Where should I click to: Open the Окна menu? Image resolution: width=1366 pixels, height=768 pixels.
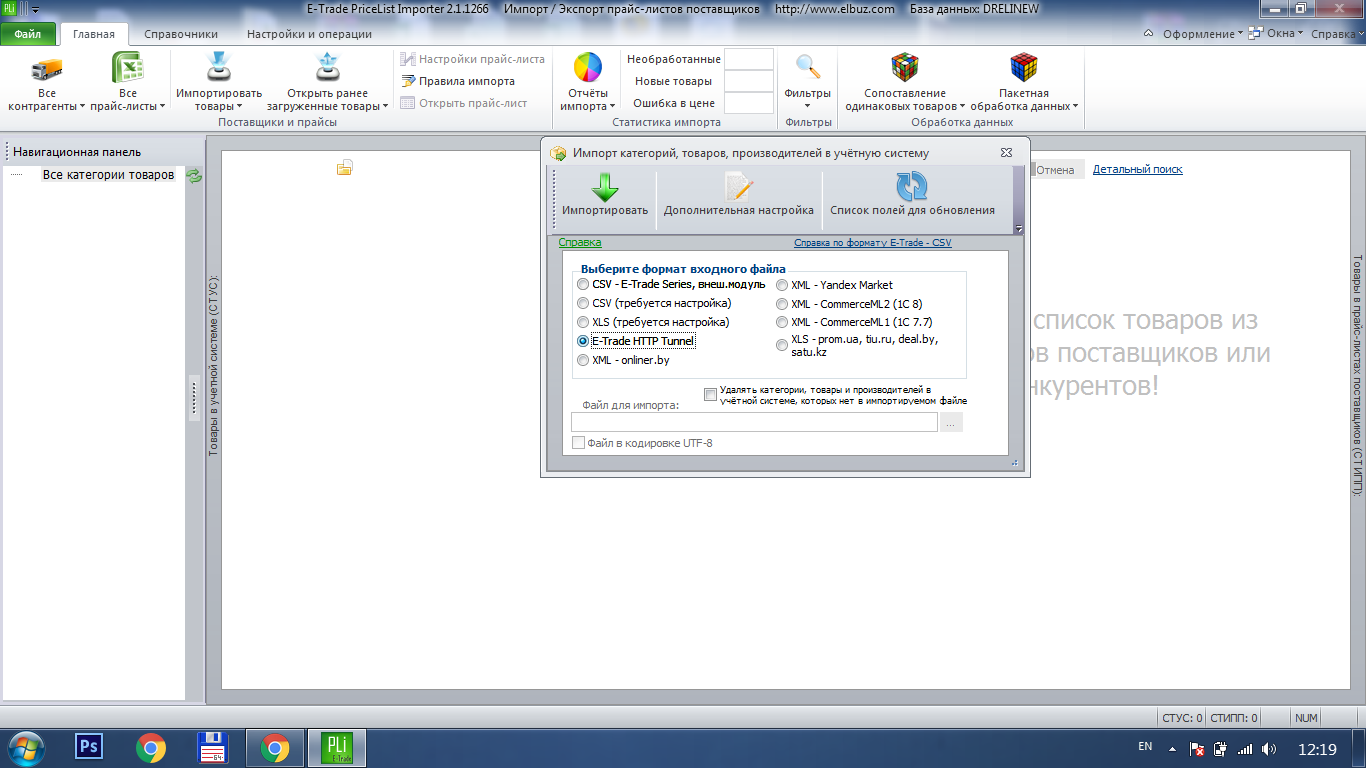(x=1277, y=34)
